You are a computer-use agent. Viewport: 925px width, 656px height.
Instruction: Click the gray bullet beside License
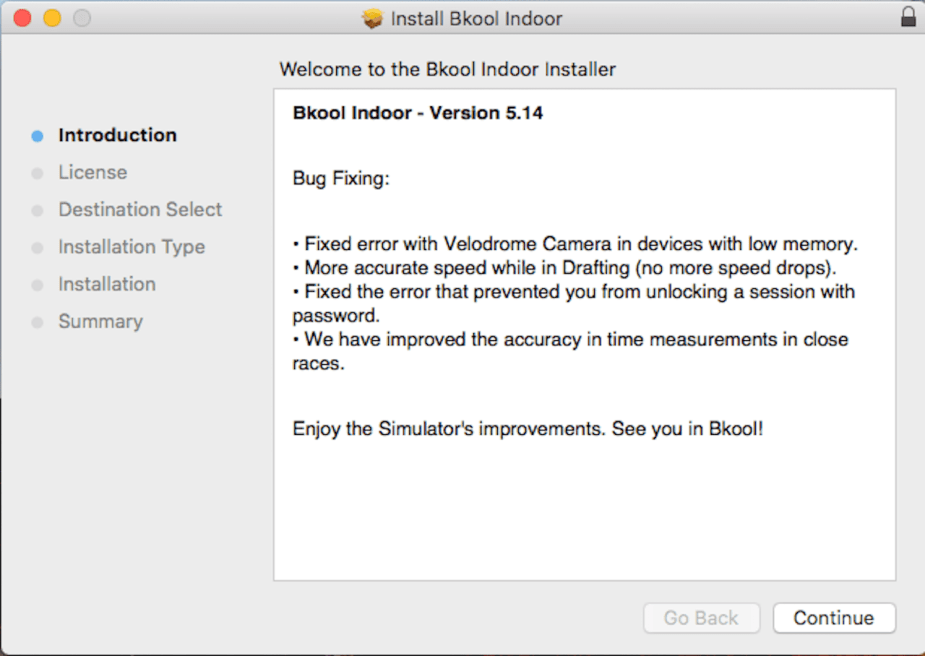pos(38,173)
